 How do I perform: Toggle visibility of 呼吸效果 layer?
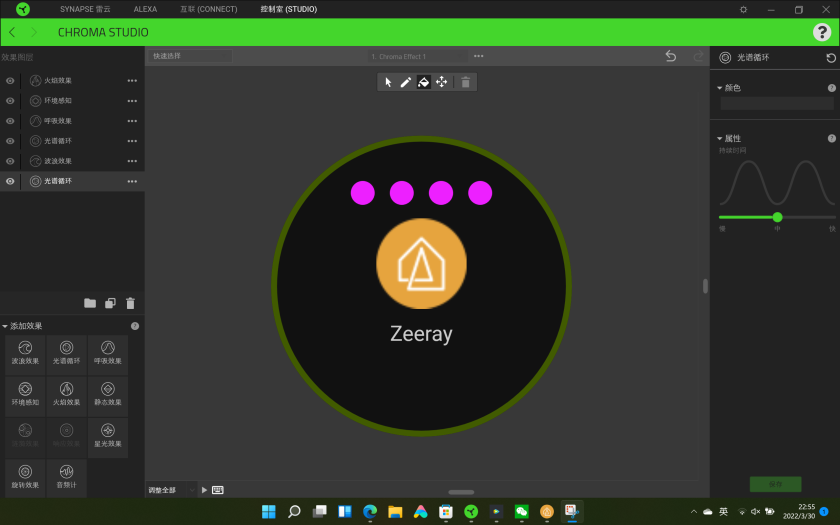(10, 121)
